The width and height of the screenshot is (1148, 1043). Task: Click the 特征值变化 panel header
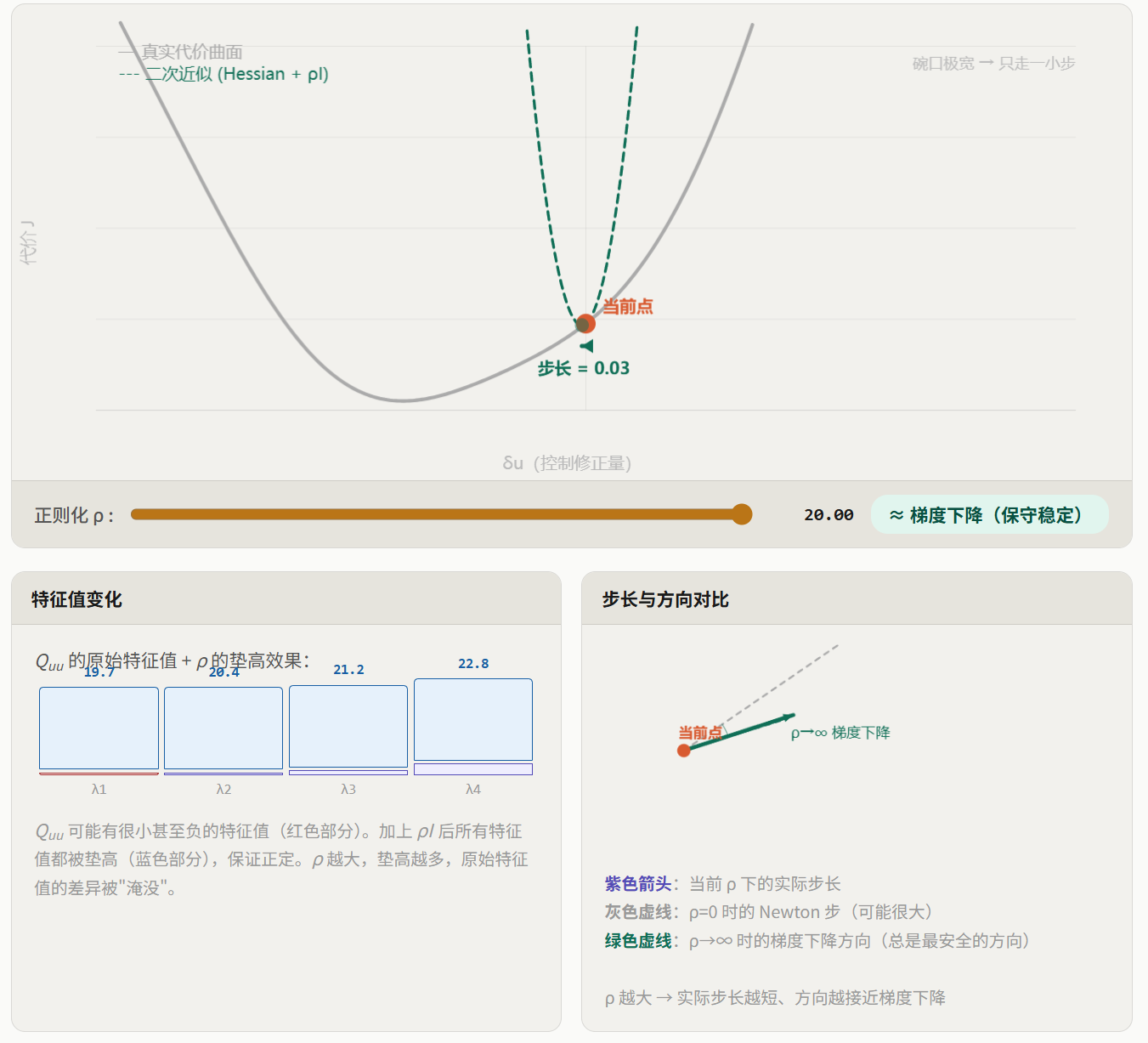pos(76,599)
